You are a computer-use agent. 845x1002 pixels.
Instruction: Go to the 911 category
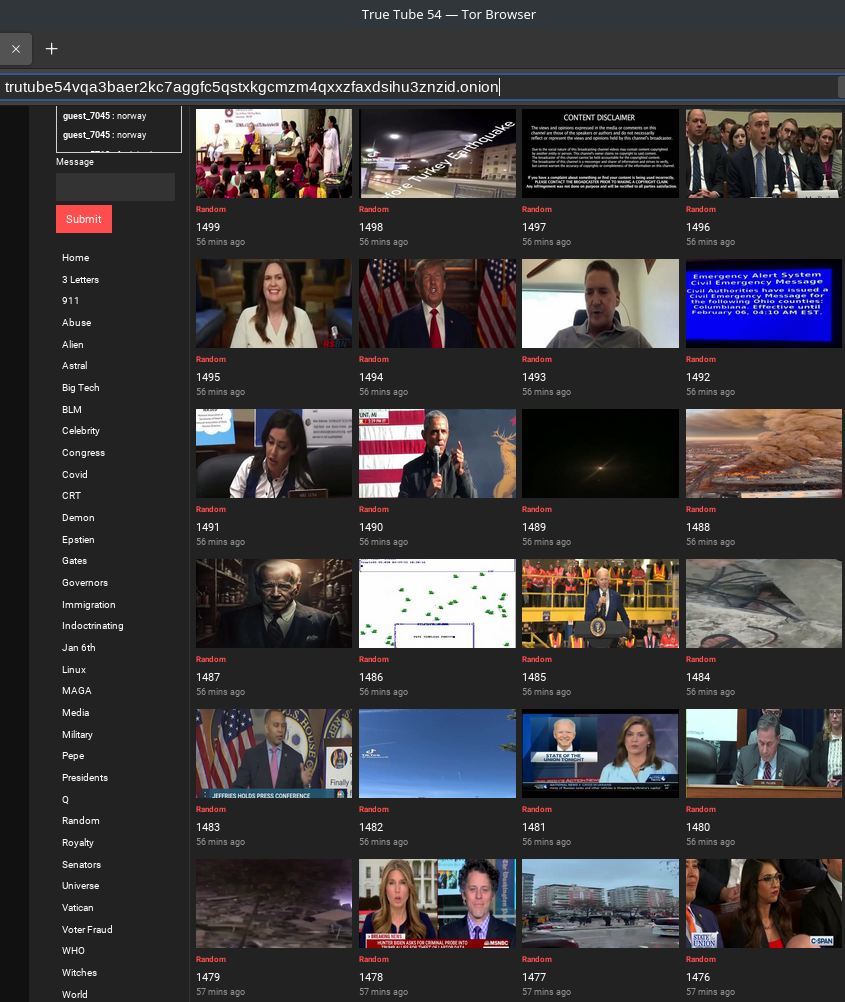(70, 300)
